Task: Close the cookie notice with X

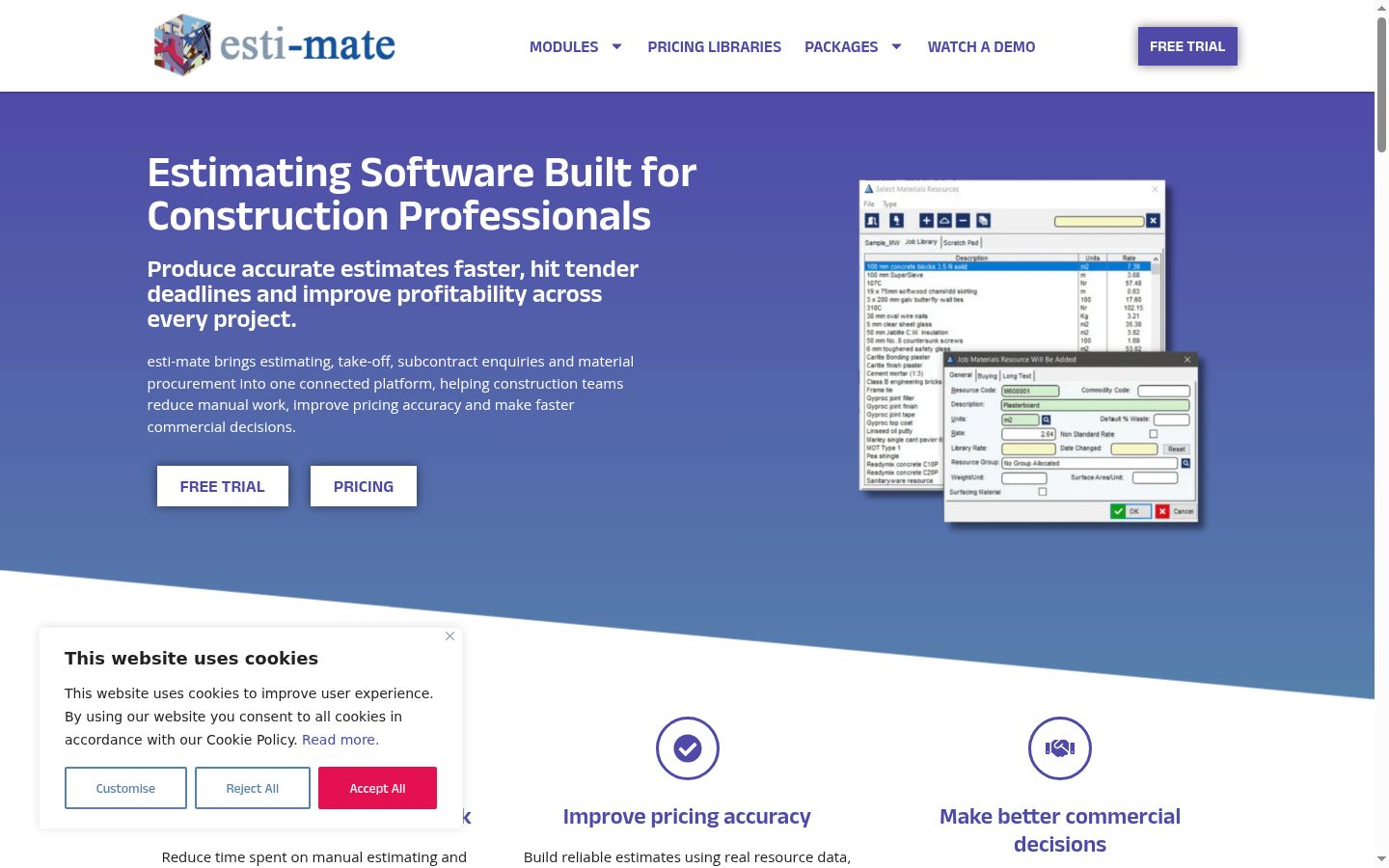Action: click(x=449, y=636)
